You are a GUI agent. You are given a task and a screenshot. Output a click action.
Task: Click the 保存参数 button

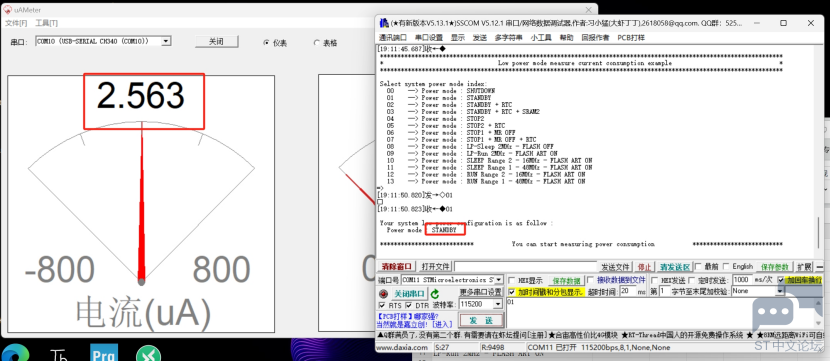775,267
